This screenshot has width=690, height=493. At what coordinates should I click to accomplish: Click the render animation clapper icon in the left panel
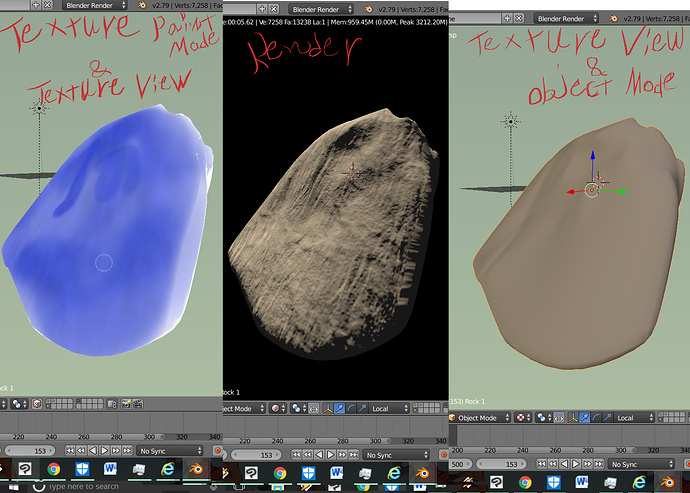point(138,404)
